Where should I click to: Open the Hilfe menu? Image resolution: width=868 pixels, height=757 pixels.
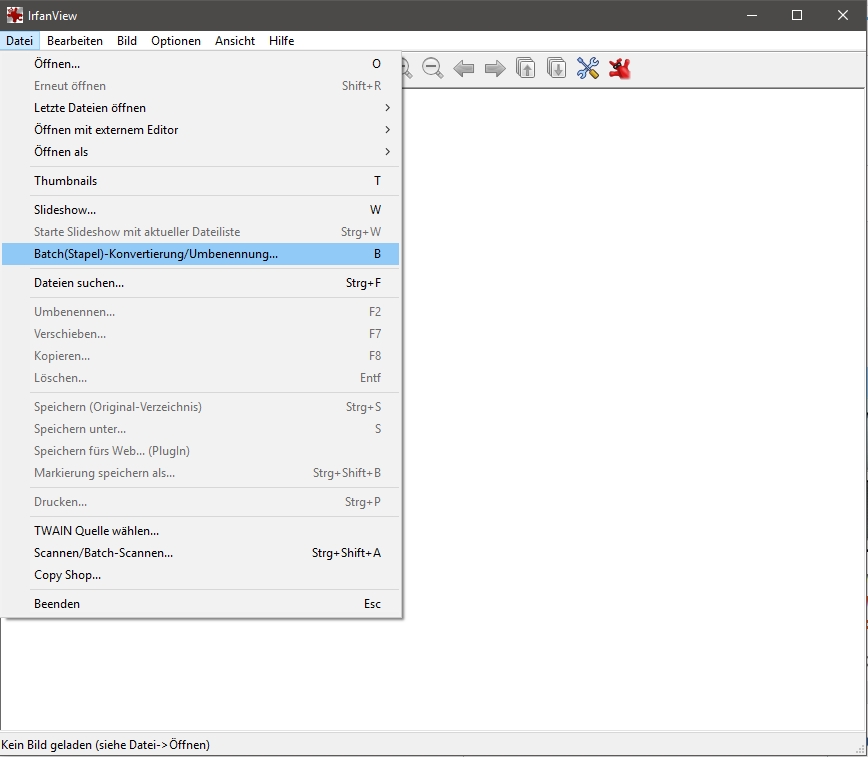click(281, 40)
